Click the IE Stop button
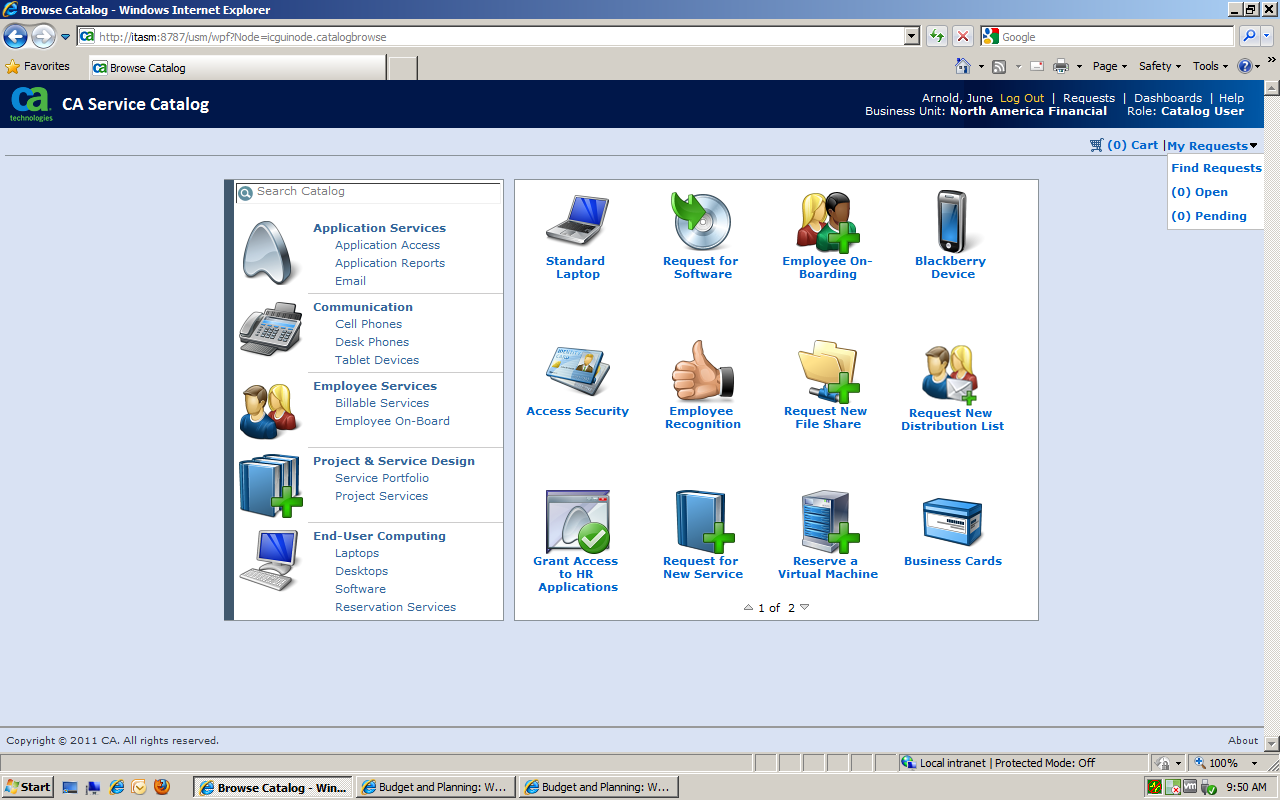1280x800 pixels. (962, 37)
